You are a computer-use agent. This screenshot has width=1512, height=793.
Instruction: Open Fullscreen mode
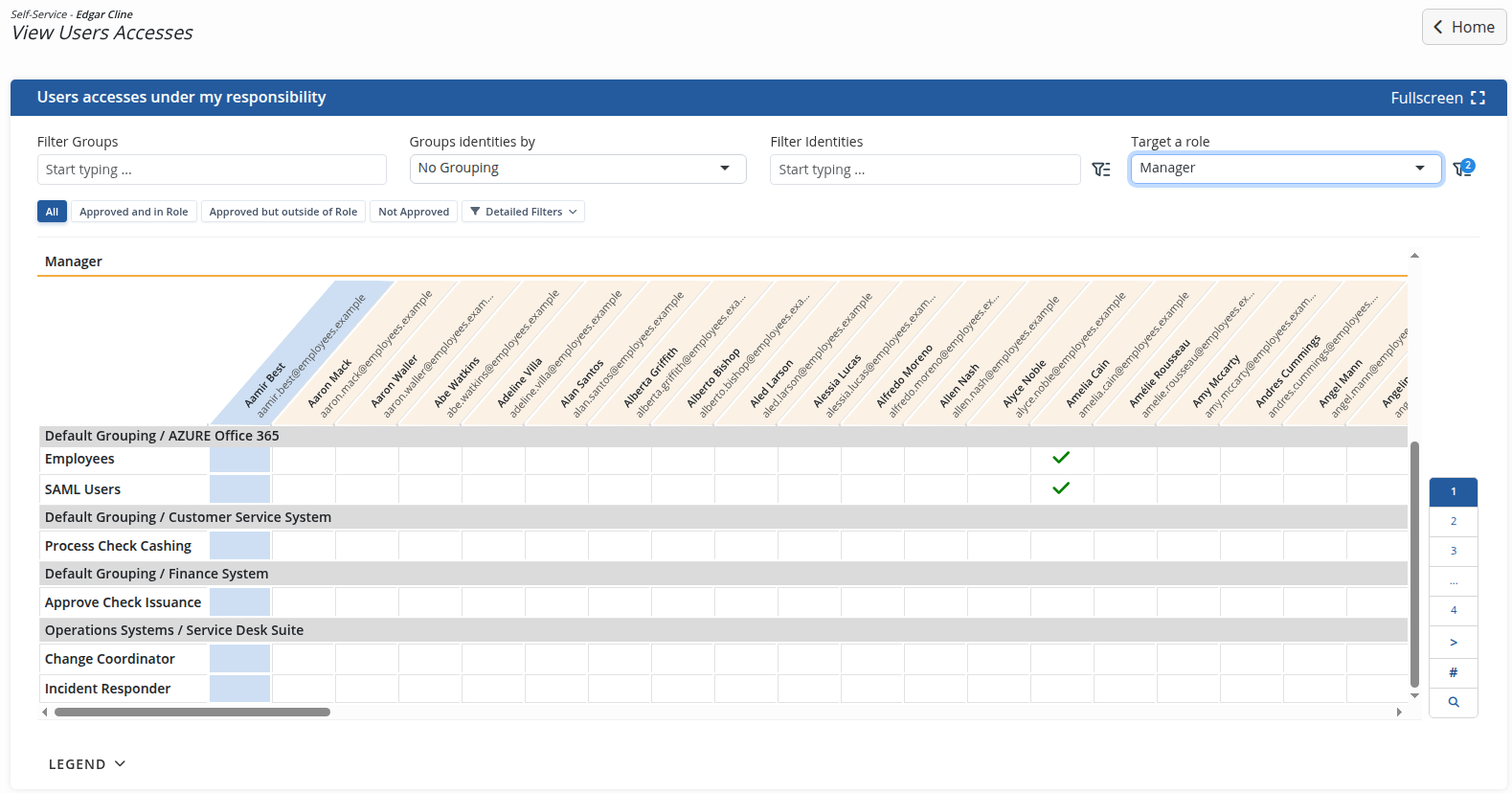click(1437, 98)
